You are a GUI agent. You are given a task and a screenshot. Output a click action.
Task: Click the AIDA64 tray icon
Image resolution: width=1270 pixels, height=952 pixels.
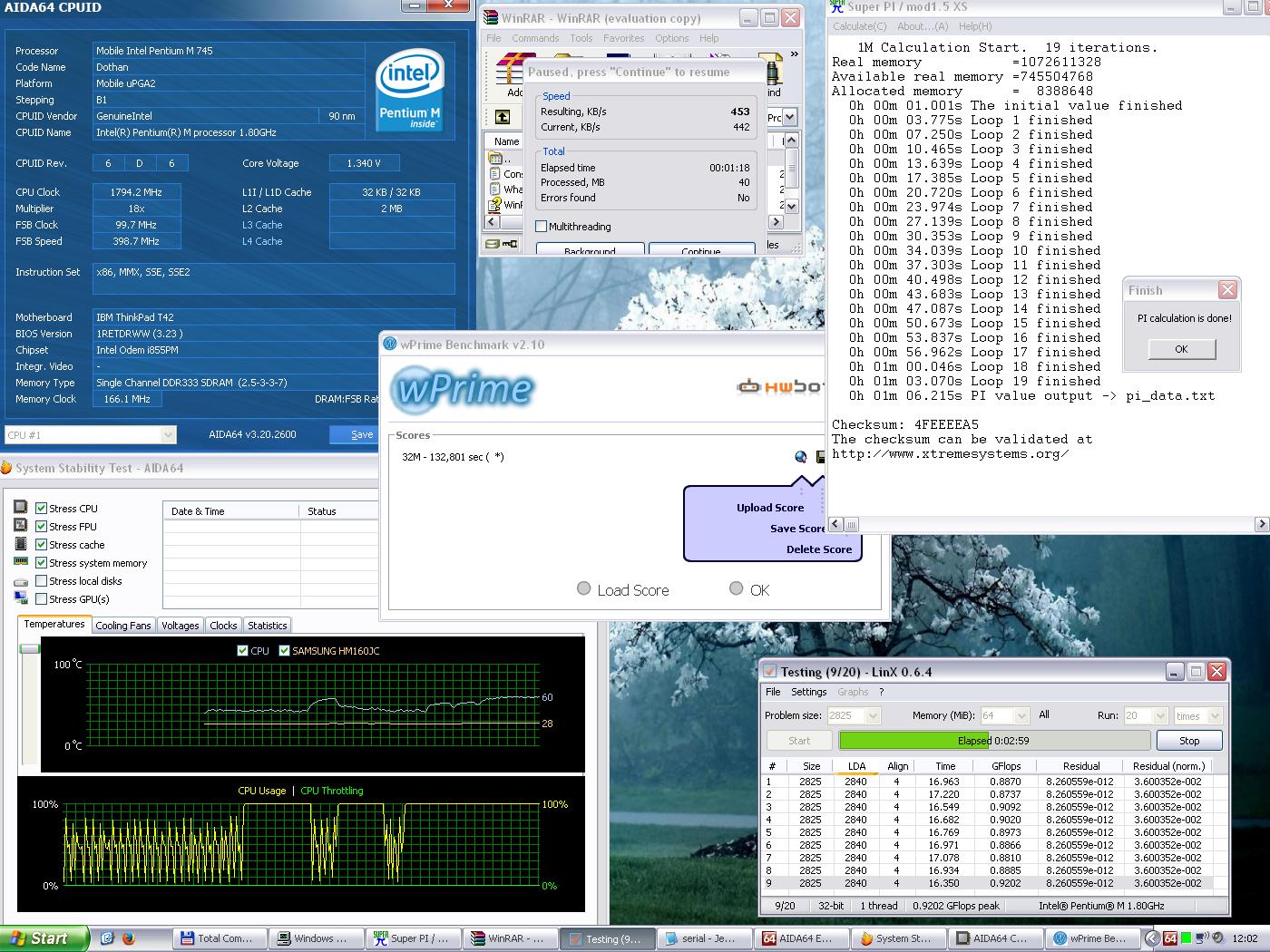pyautogui.click(x=1170, y=938)
